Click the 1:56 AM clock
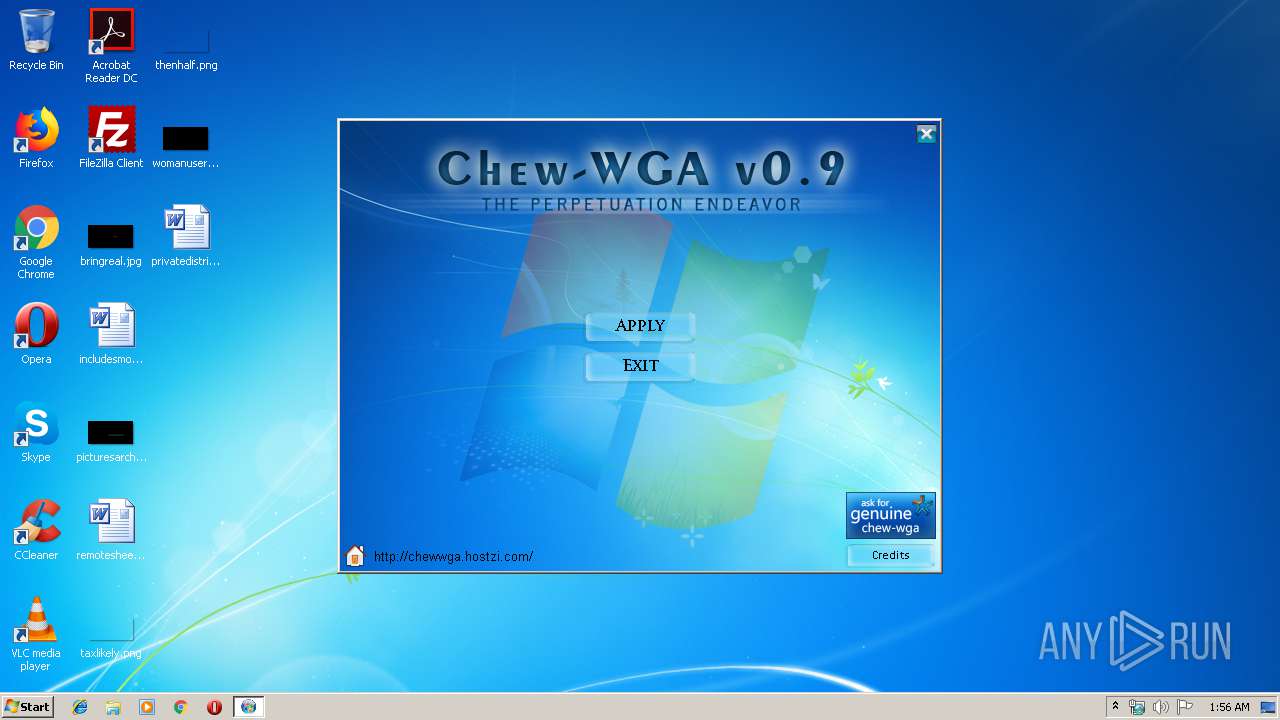This screenshot has height=720, width=1280. pyautogui.click(x=1229, y=707)
